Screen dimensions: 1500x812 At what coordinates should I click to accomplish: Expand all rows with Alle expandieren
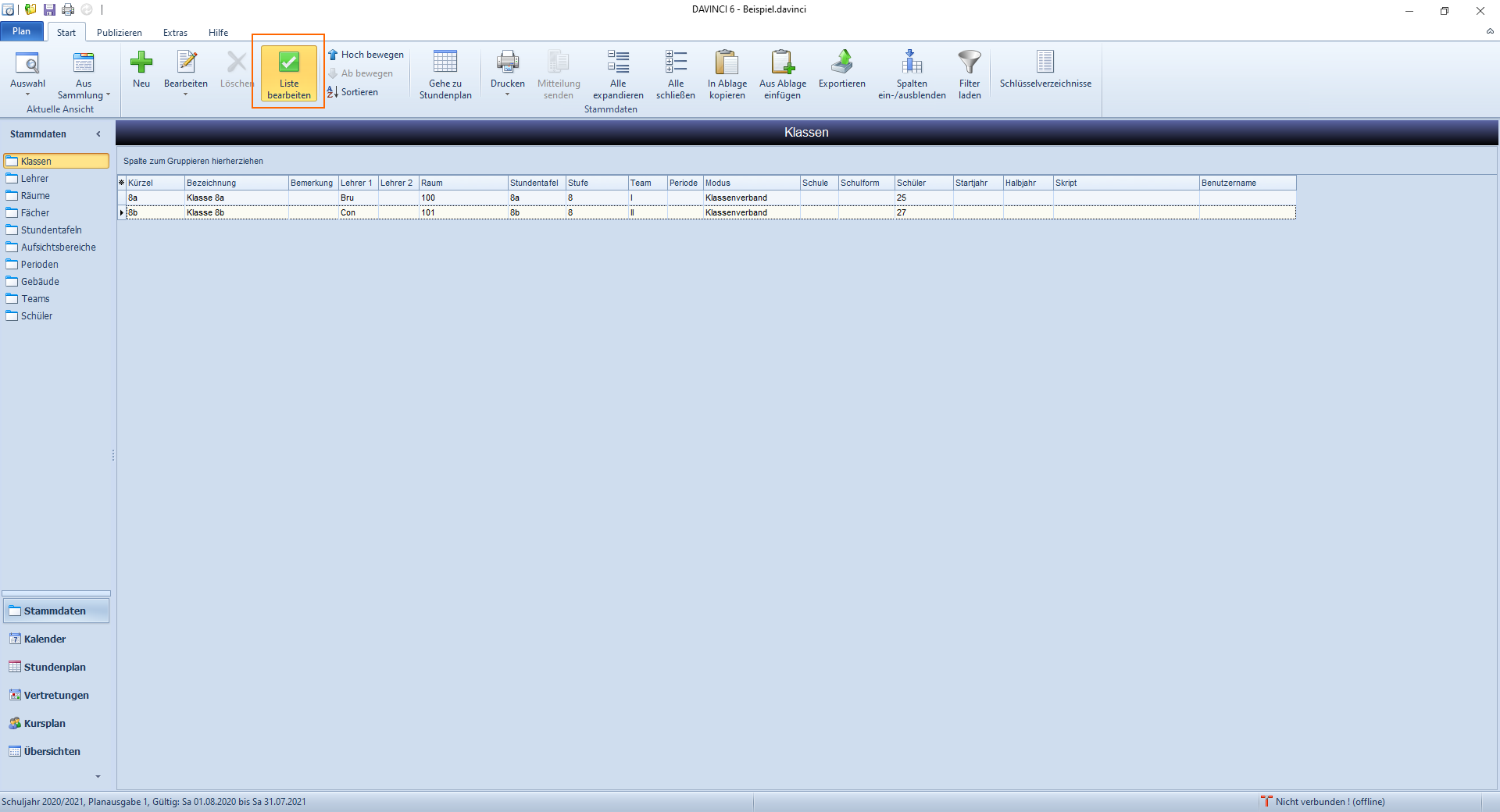618,74
